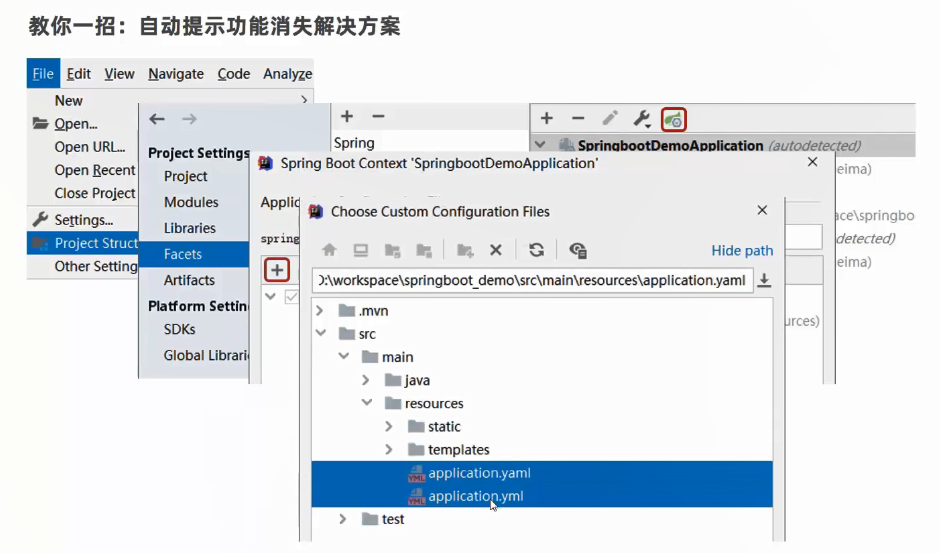
Task: Close Choose Custom Configuration Files dialog
Action: pos(762,210)
